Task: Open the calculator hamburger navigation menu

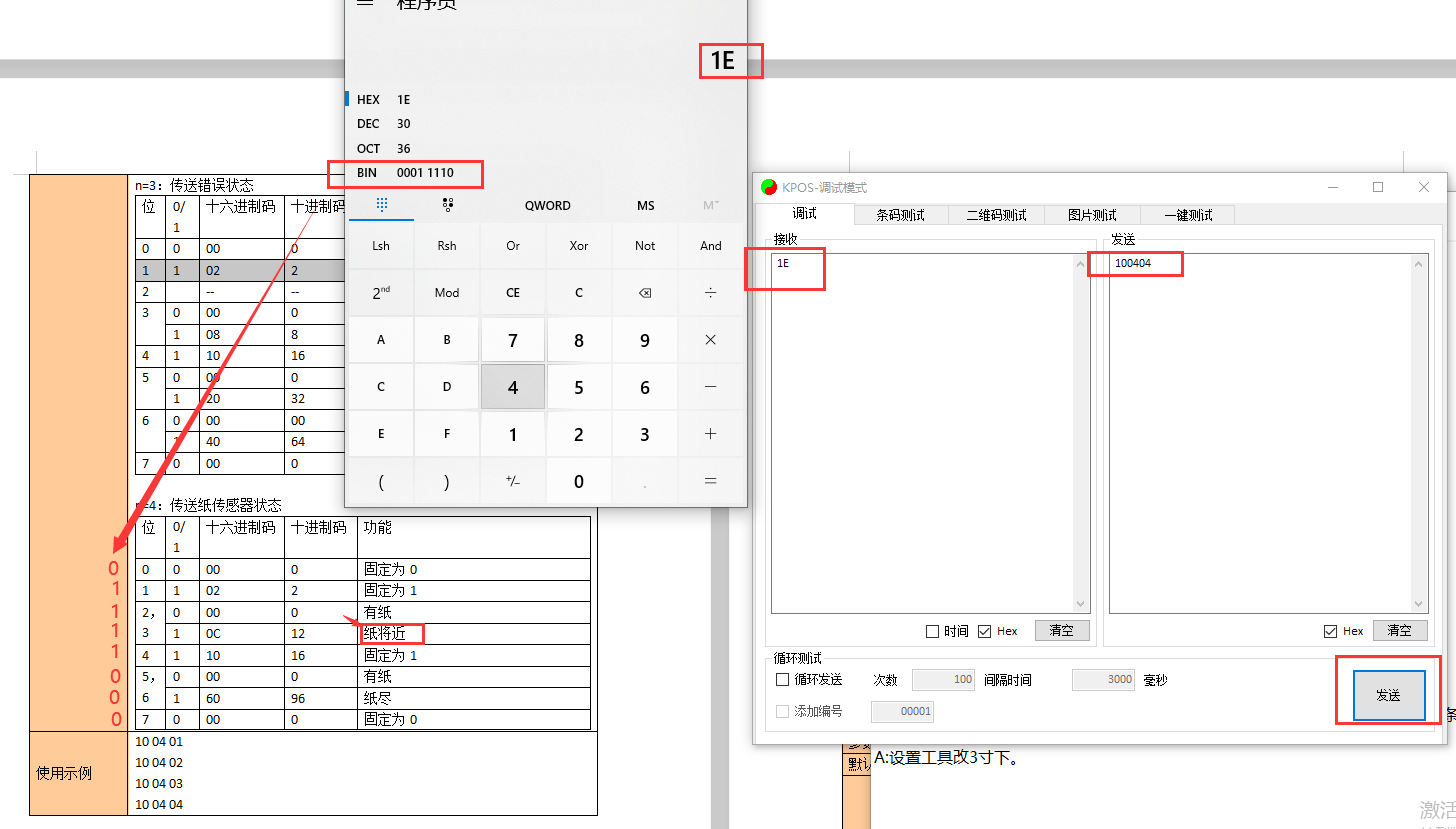Action: [365, 3]
